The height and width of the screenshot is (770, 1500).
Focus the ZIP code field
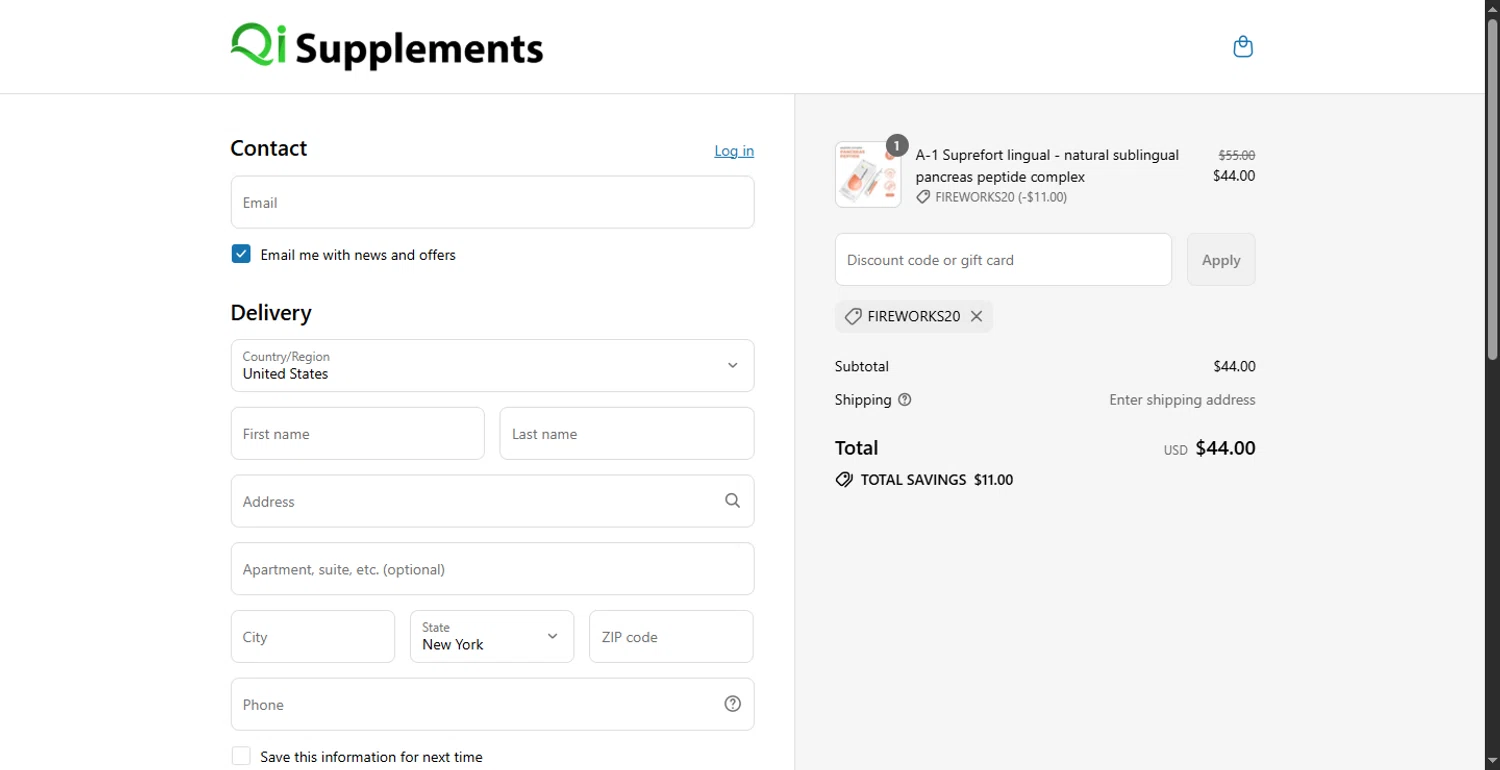click(671, 636)
